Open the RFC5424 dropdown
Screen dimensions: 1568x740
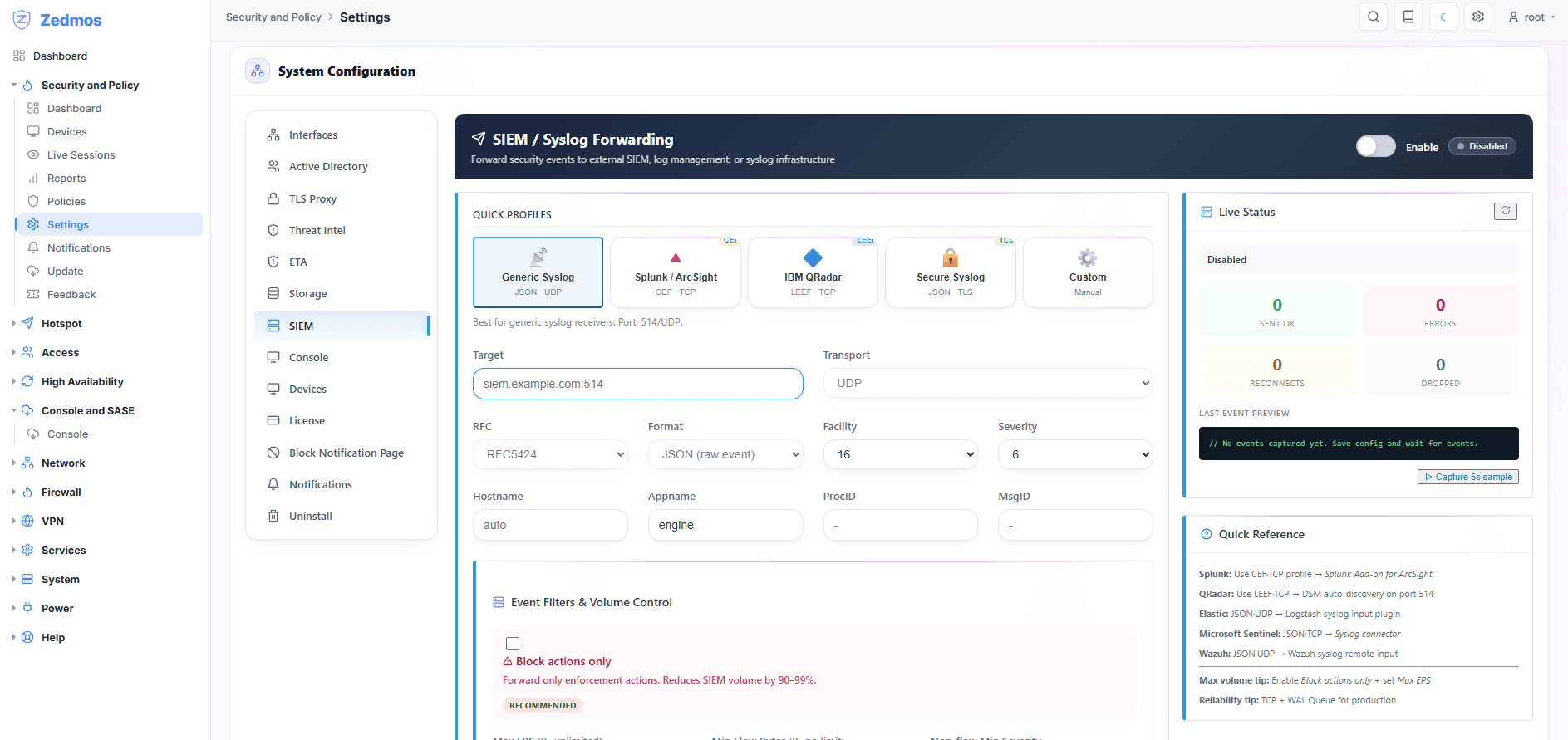[x=550, y=454]
